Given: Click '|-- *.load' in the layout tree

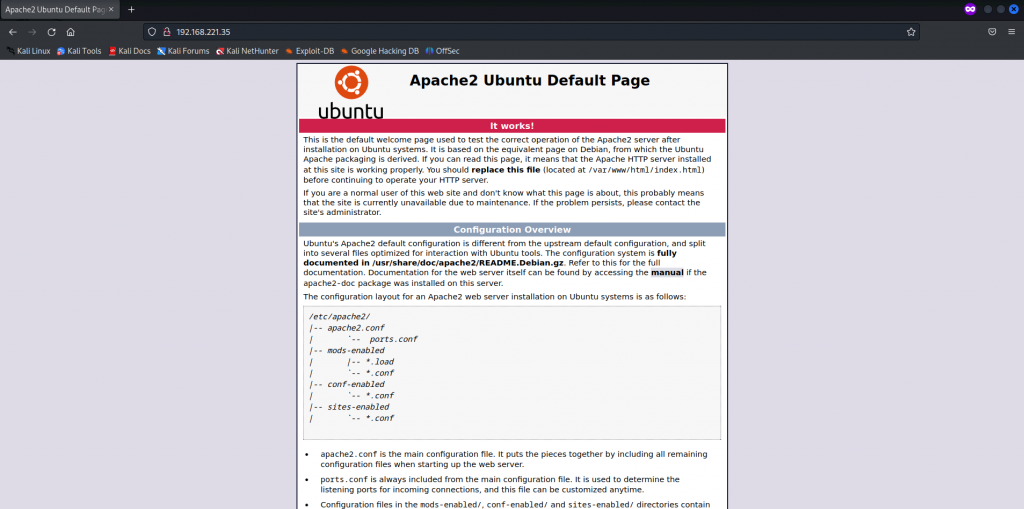Looking at the screenshot, I should coord(371,362).
